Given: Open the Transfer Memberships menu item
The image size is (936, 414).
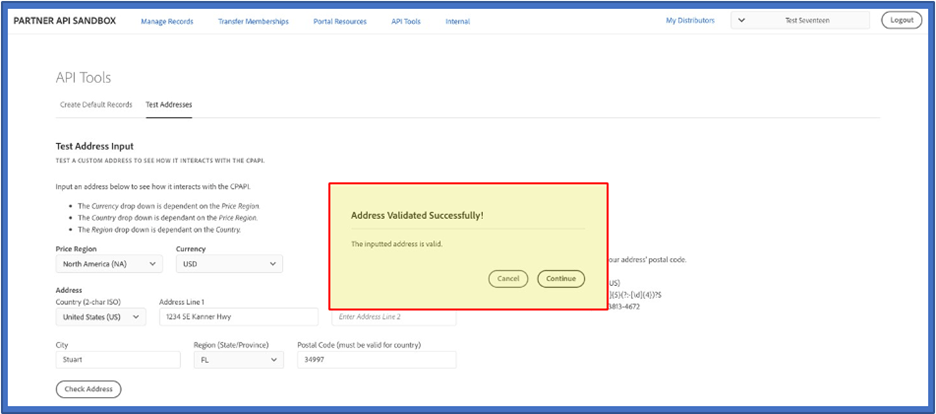Looking at the screenshot, I should pos(253,21).
